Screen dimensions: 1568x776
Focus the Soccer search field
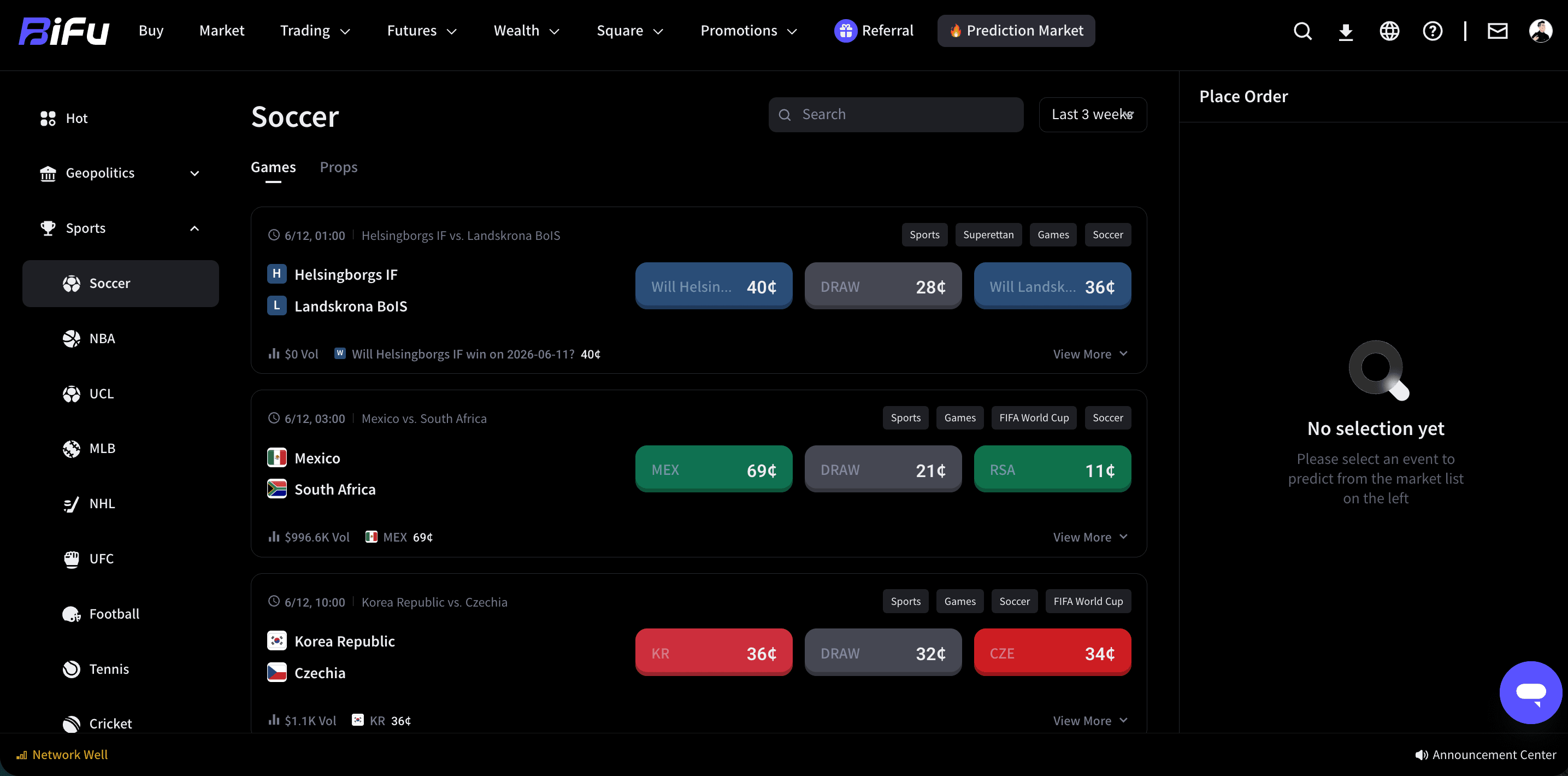pyautogui.click(x=895, y=114)
